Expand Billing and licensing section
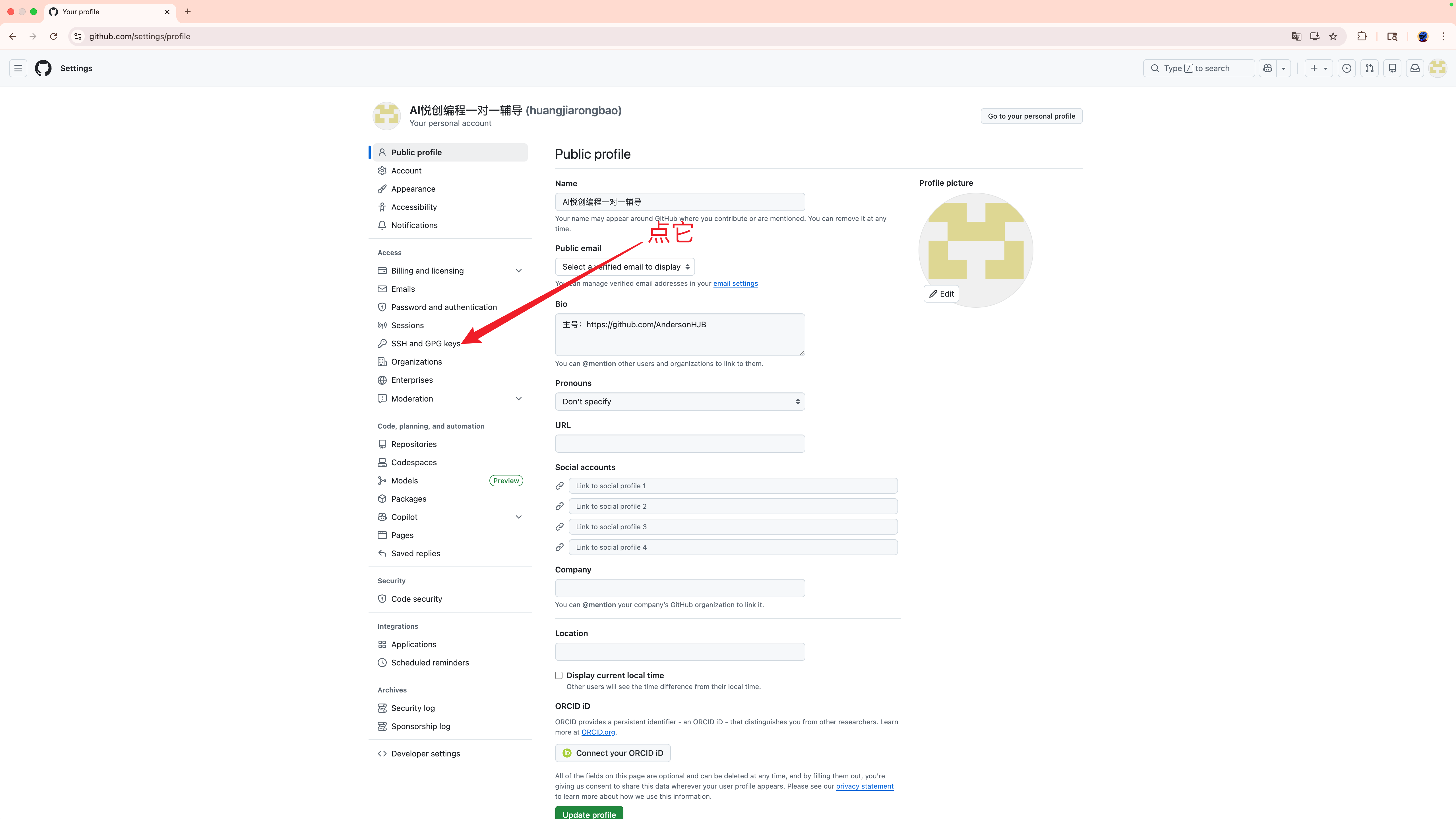 point(450,271)
